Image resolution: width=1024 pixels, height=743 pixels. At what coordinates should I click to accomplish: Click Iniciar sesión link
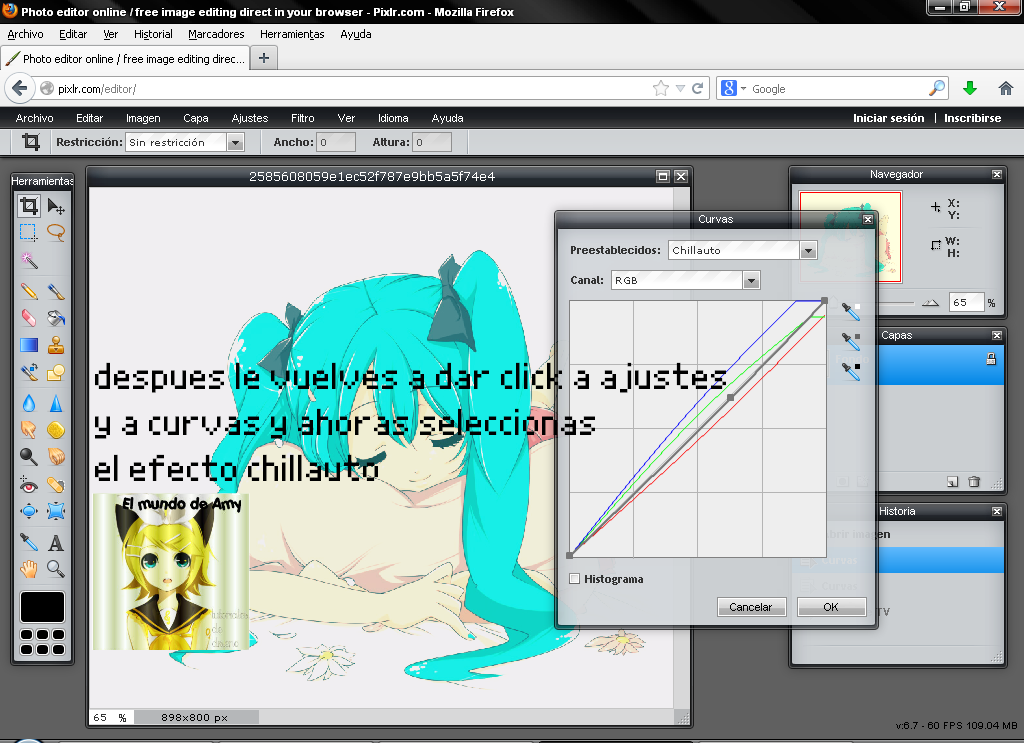coord(888,118)
